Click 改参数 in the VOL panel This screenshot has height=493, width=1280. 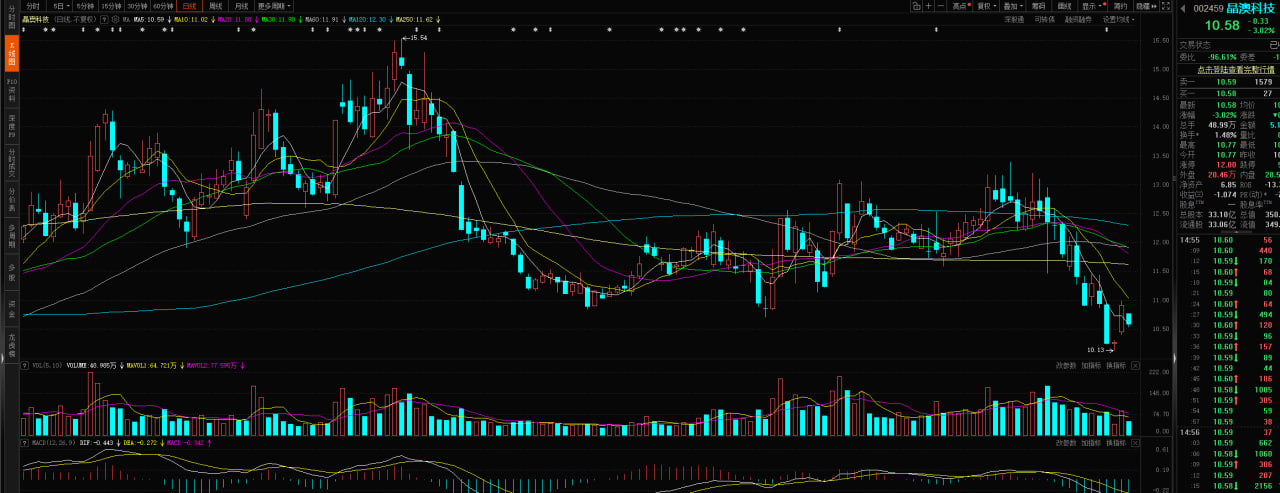[x=1066, y=366]
